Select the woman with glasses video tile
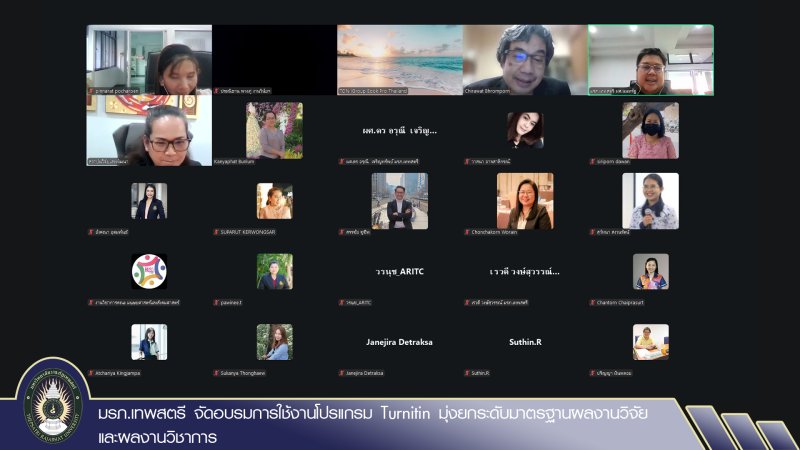The width and height of the screenshot is (800, 450). click(x=149, y=131)
